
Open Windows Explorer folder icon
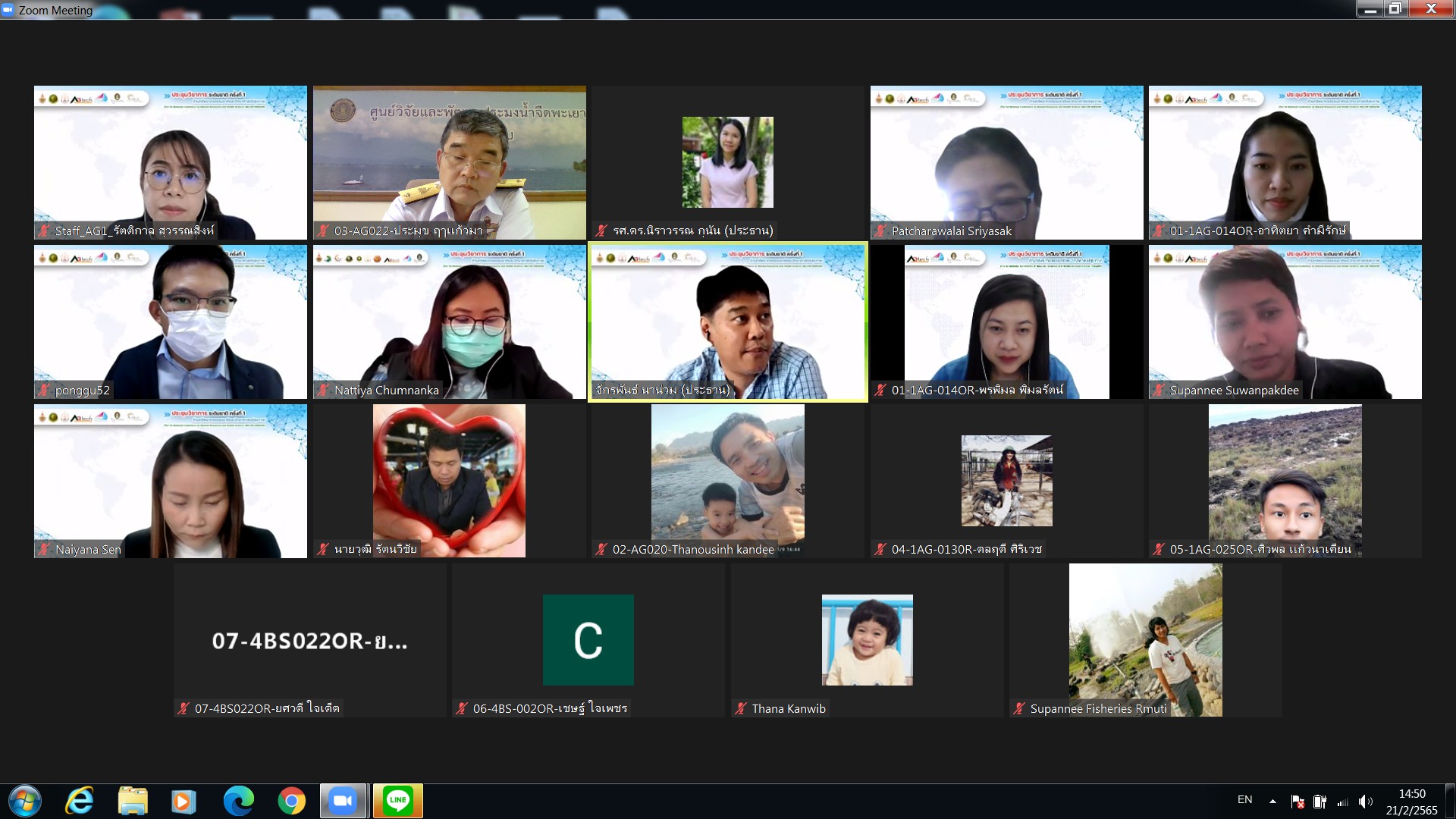[x=133, y=801]
